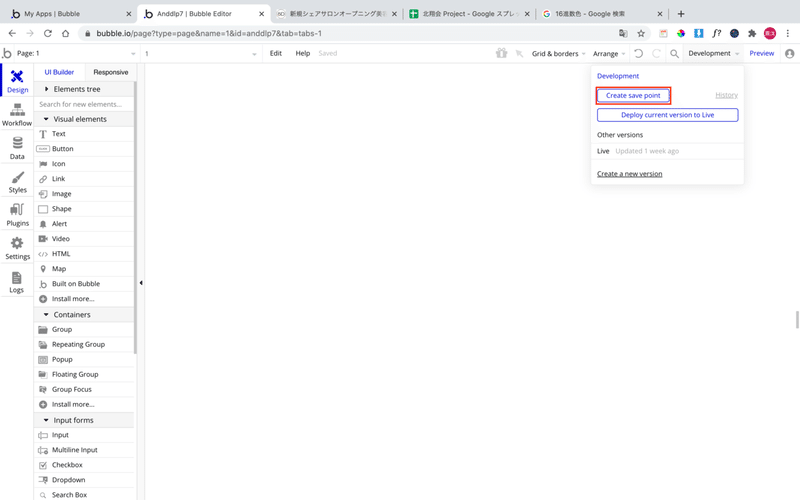This screenshot has width=800, height=500.
Task: Click Create a new version link
Action: pyautogui.click(x=630, y=173)
